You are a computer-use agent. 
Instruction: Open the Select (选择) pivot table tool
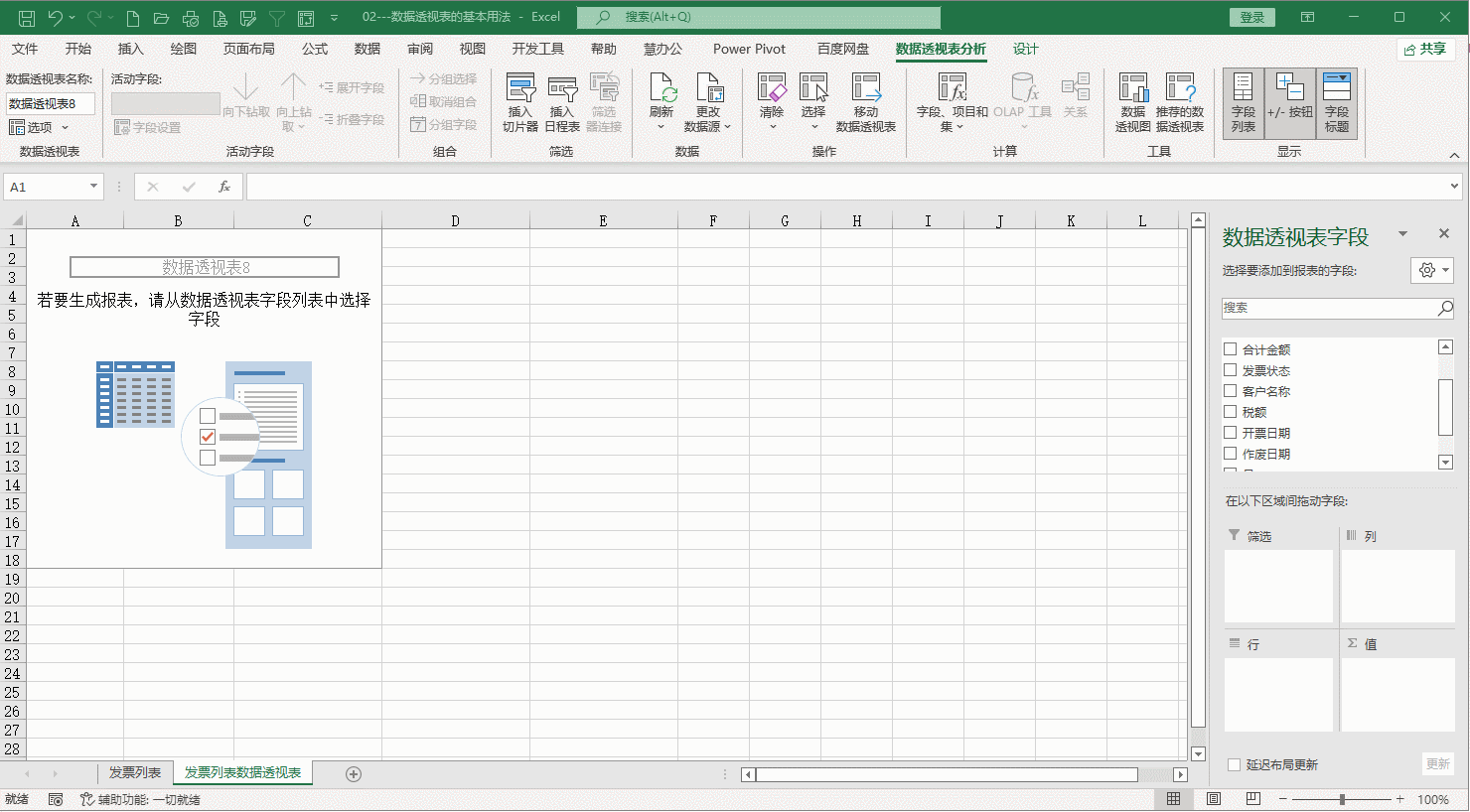click(x=813, y=103)
